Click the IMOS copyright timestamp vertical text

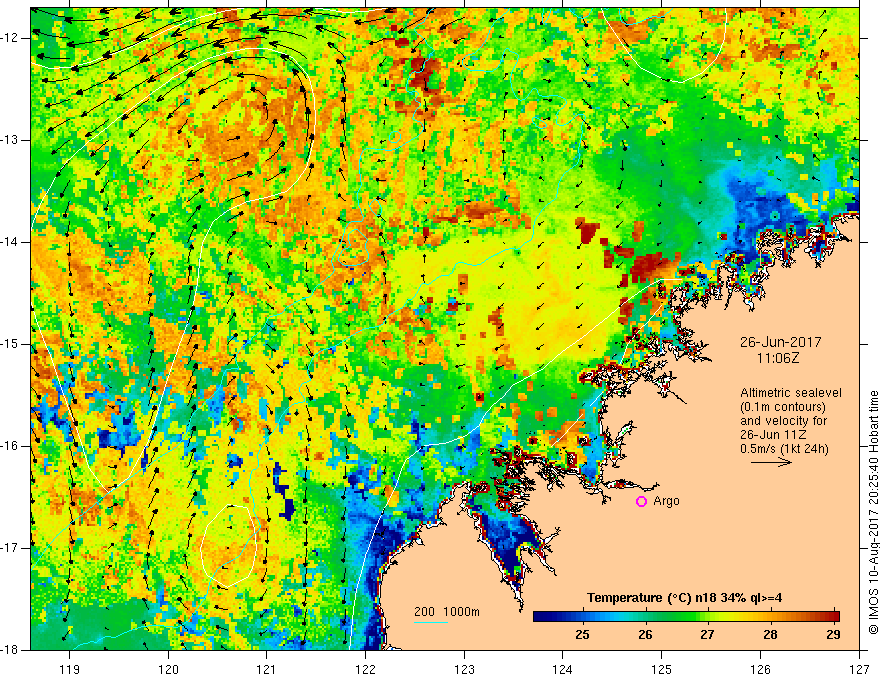click(873, 513)
